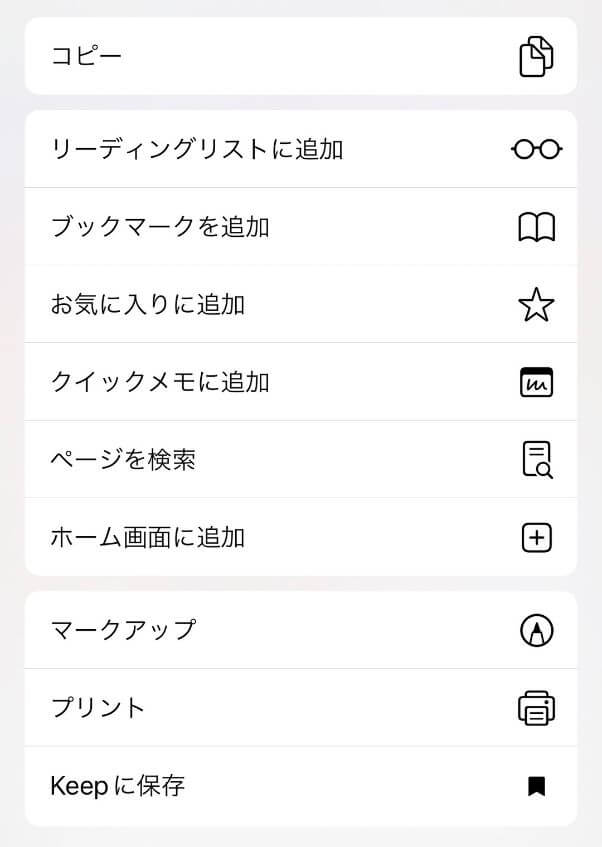Tap the find on page magnifier icon
The image size is (602, 847).
point(536,460)
